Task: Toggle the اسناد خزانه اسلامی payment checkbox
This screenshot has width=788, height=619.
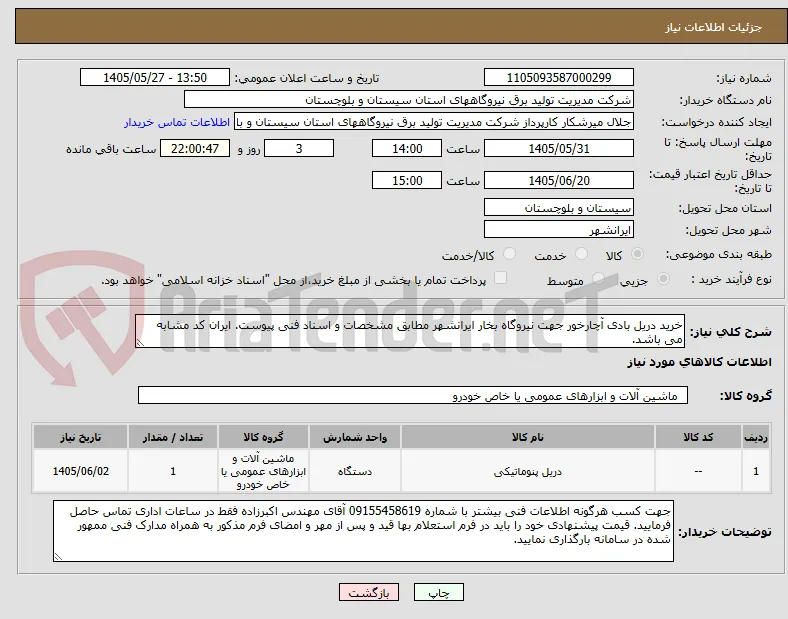Action: click(501, 278)
